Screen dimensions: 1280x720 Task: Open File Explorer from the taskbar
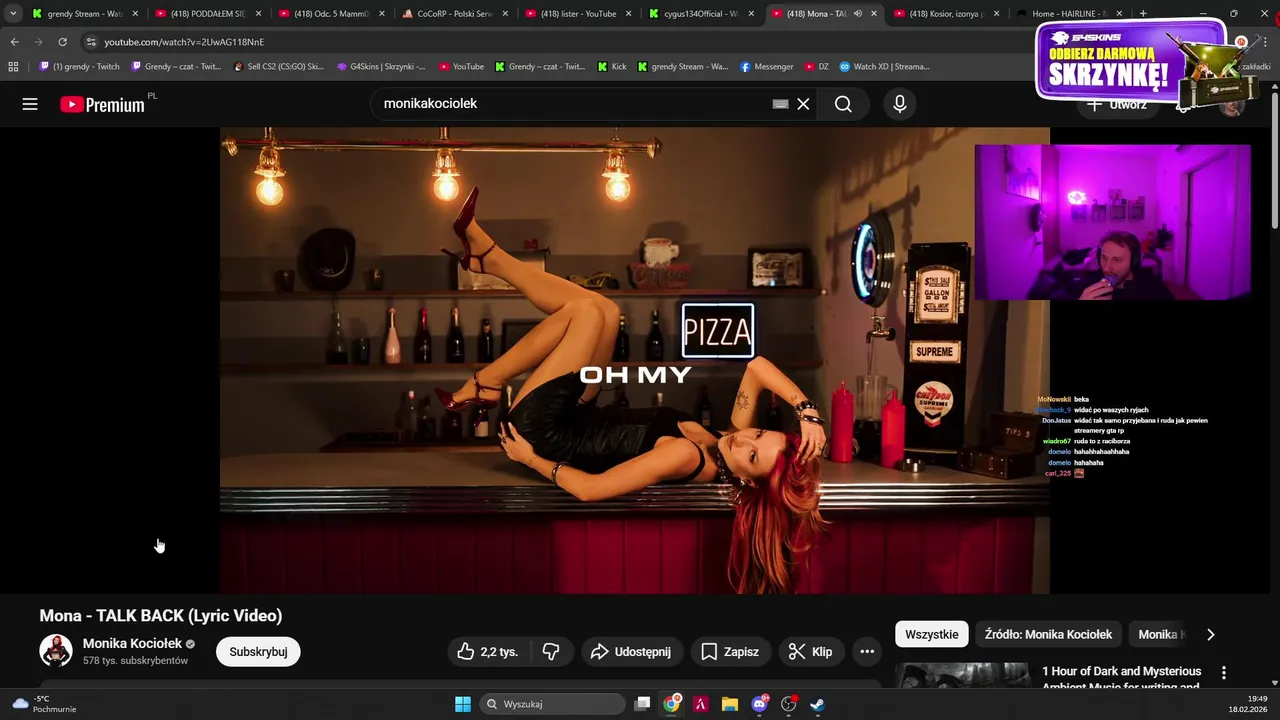(730, 704)
